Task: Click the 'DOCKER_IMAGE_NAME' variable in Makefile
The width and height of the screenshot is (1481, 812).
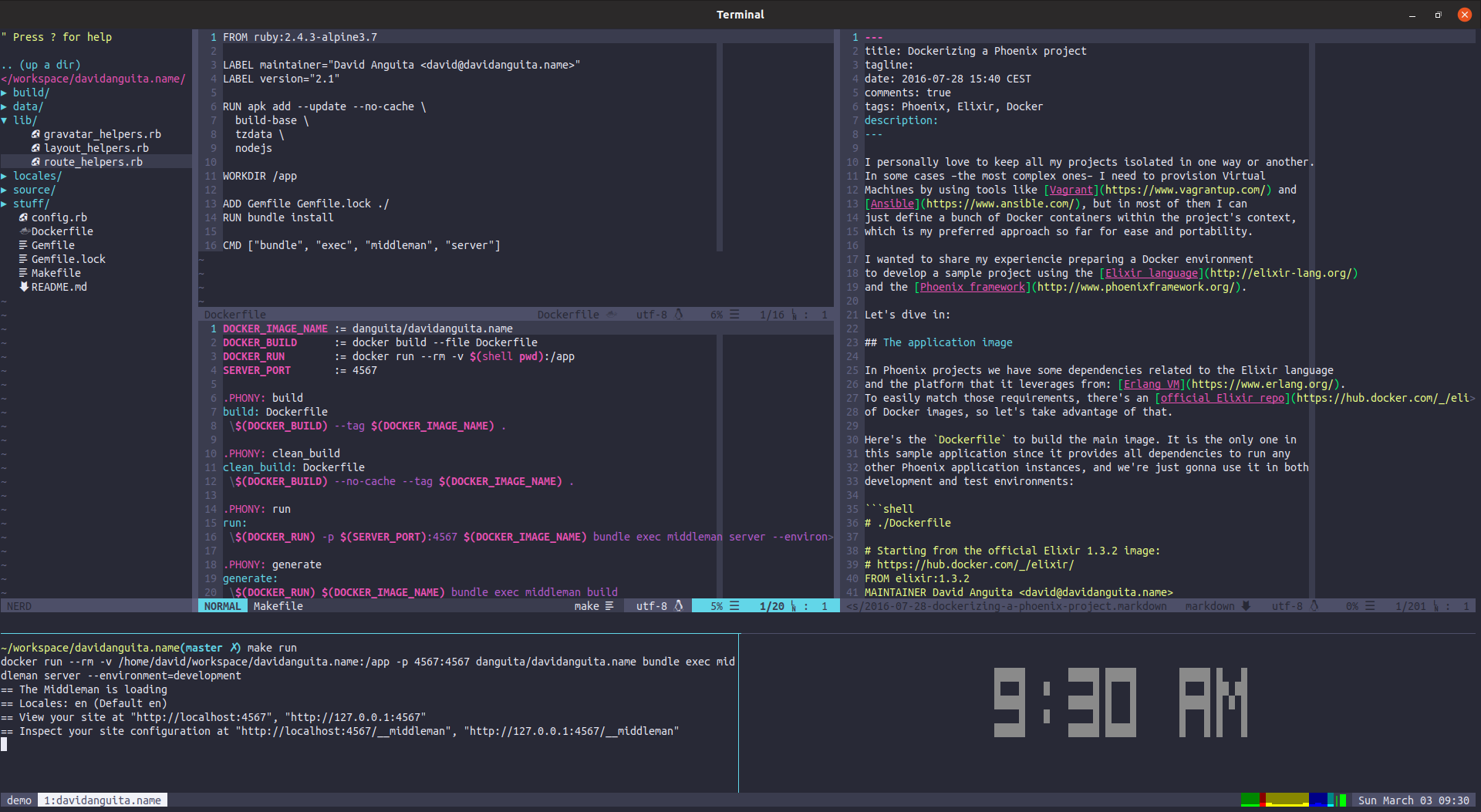Action: click(275, 329)
